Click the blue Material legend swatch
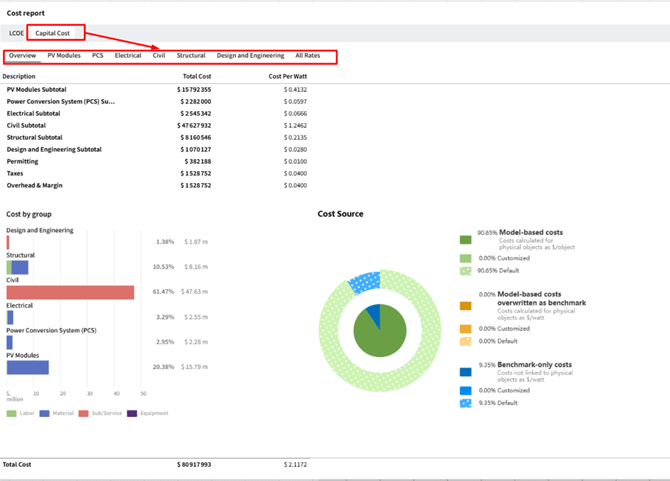 point(44,413)
